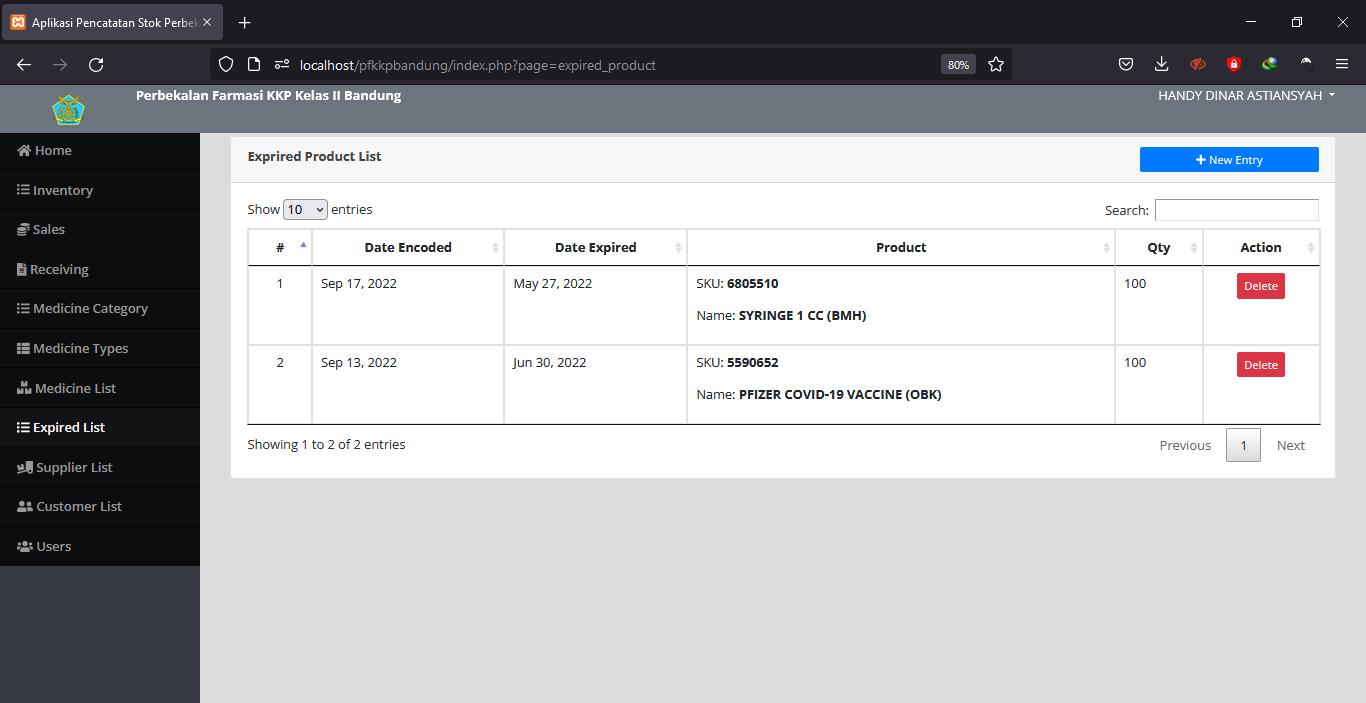Click the Sales coins icon
The width and height of the screenshot is (1366, 703).
23,230
